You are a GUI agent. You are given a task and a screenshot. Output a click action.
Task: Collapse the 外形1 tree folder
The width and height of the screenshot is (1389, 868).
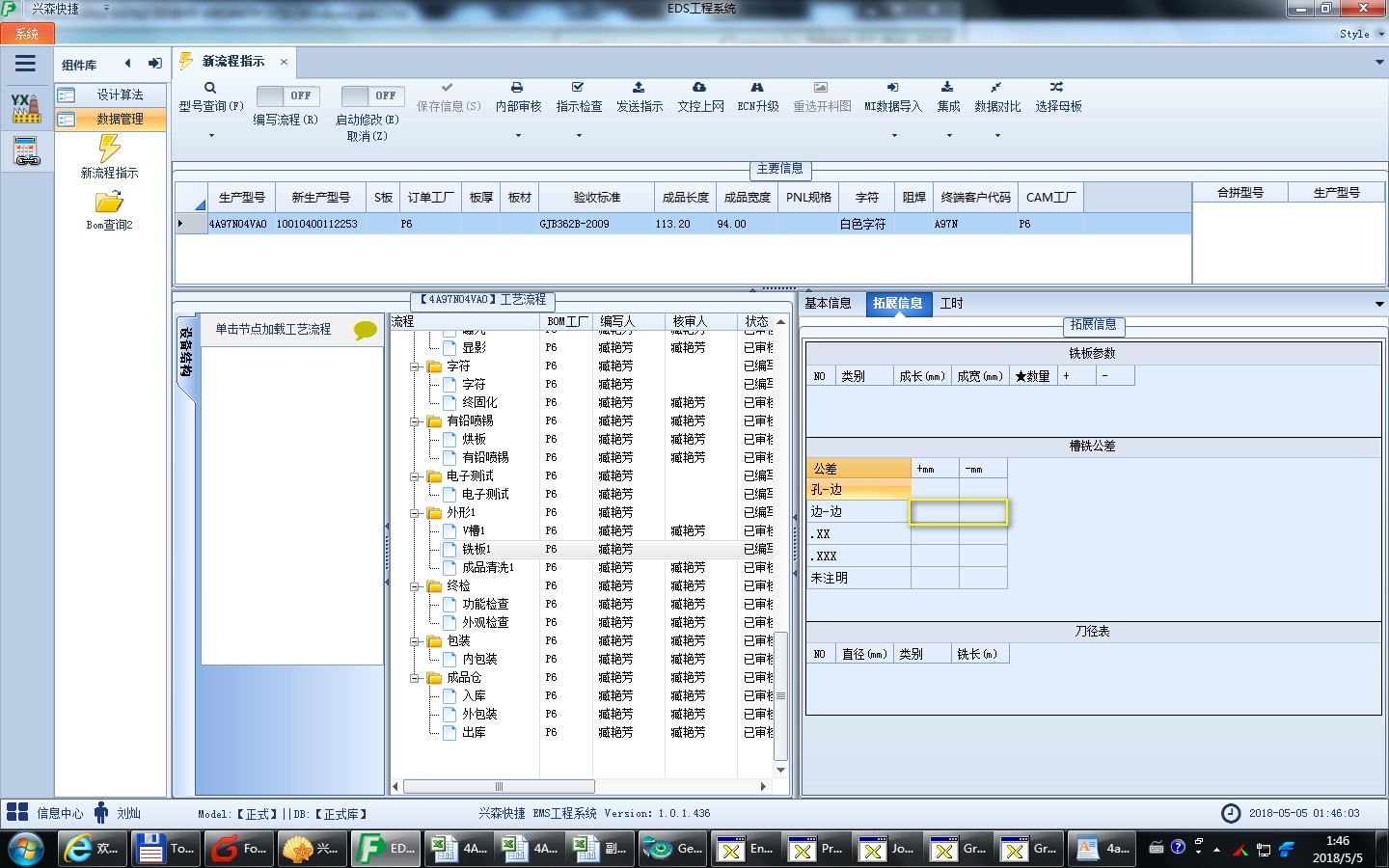(x=414, y=513)
